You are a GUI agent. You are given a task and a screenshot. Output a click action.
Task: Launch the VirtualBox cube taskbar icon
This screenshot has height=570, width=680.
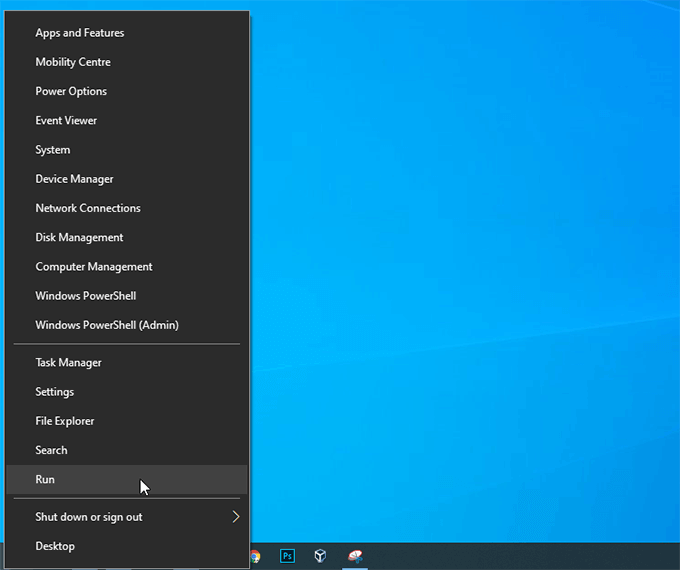tap(321, 556)
